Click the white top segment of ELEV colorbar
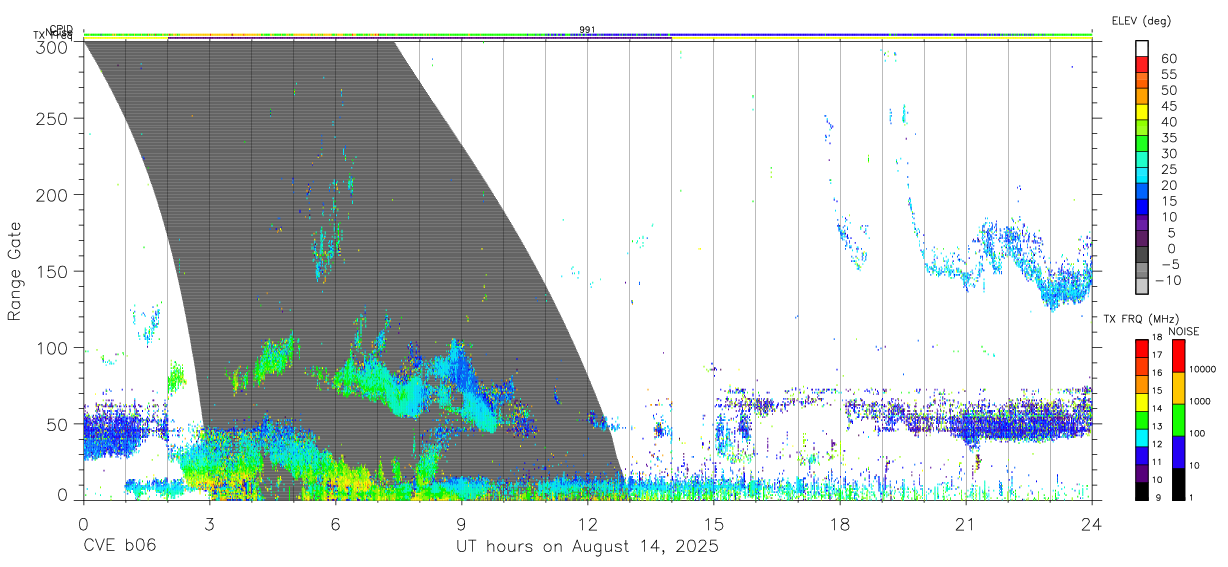This screenshot has width=1228, height=567. click(x=1143, y=49)
